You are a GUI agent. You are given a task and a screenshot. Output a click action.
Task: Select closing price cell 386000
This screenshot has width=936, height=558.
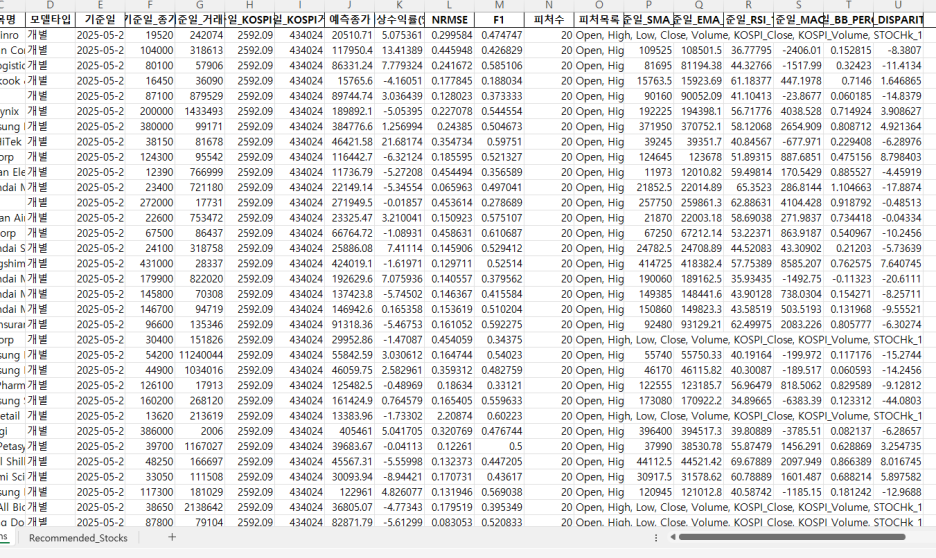point(150,431)
